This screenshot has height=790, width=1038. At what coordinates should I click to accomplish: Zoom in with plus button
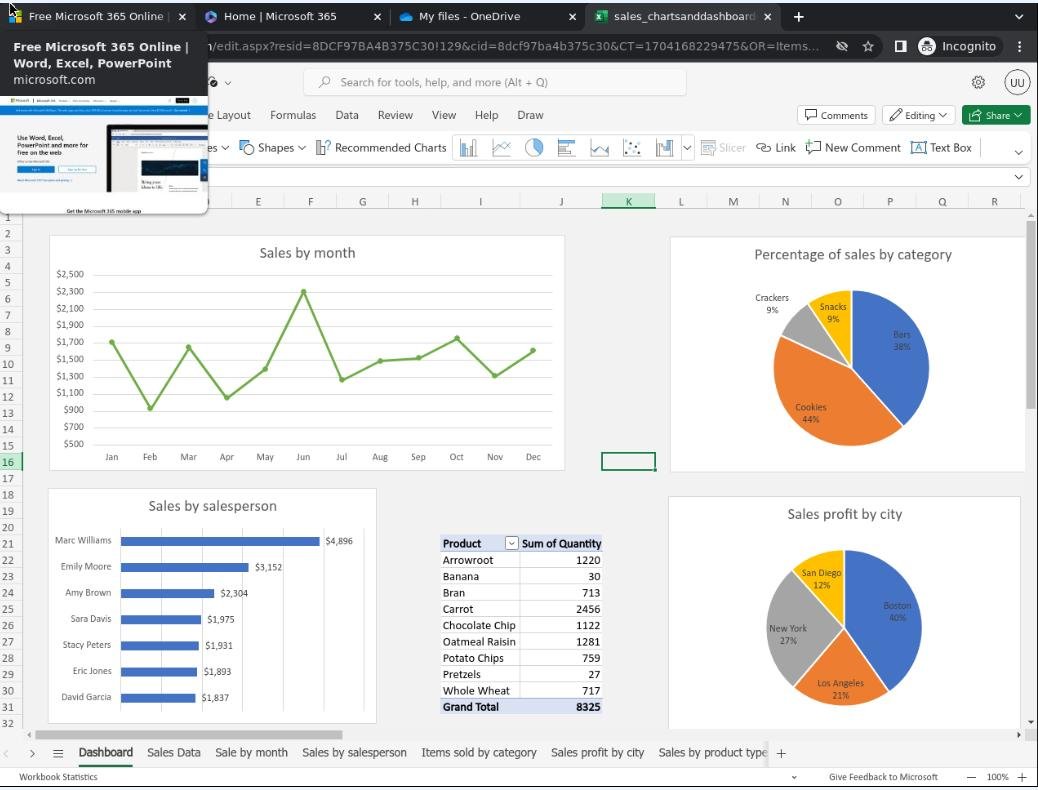(x=1021, y=777)
